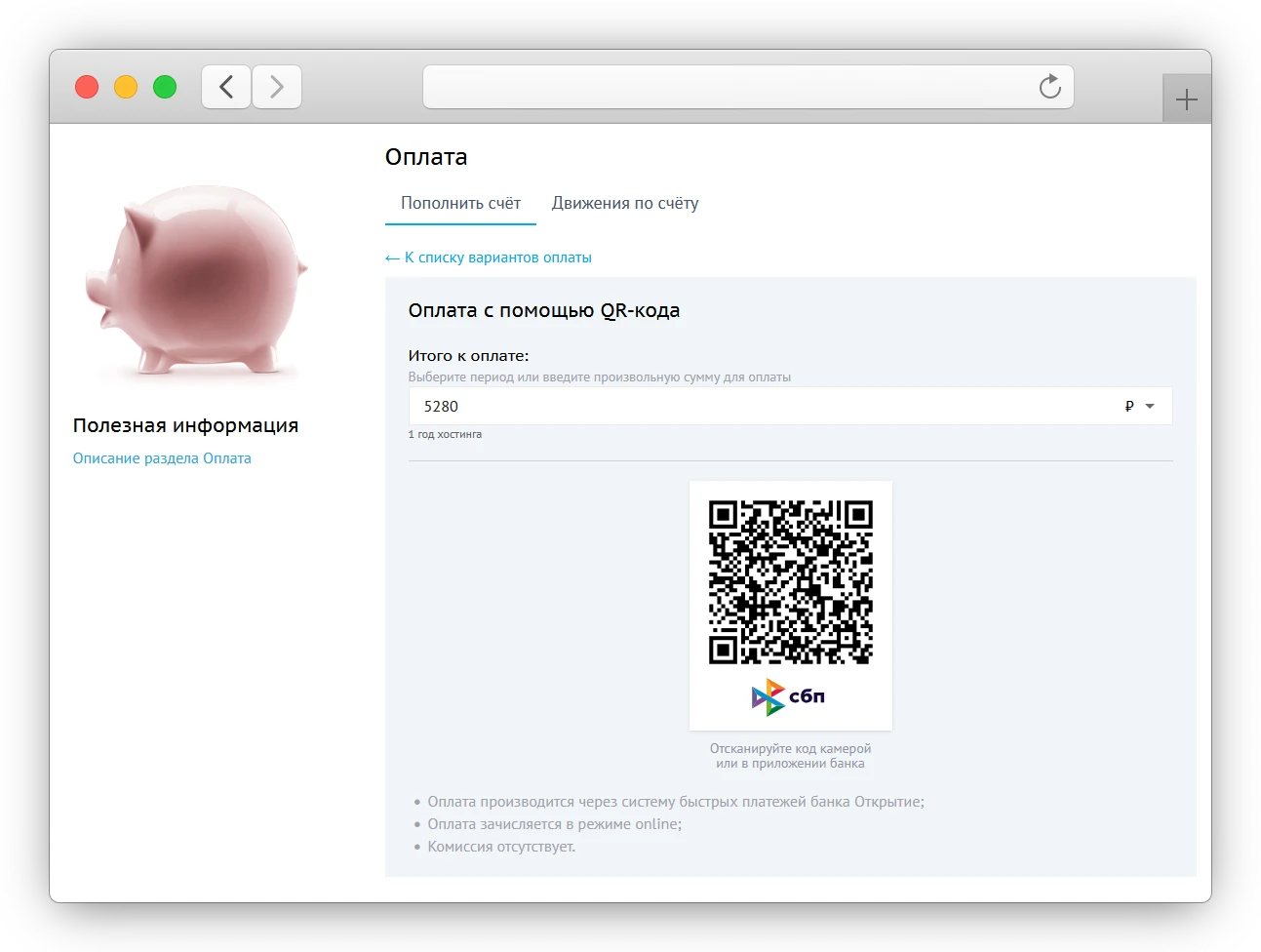Follow the К списку вариантов оплаты link

coord(489,257)
